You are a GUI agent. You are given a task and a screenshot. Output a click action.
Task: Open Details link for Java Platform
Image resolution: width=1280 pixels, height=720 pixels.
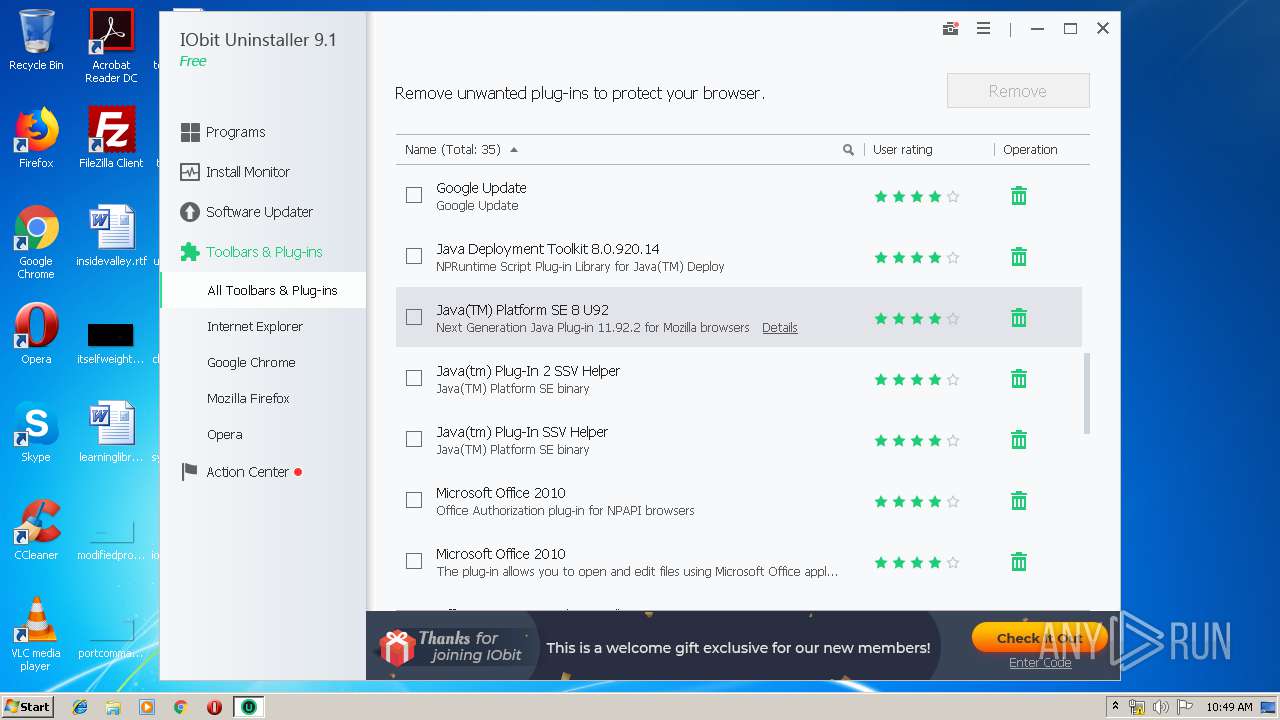[779, 328]
